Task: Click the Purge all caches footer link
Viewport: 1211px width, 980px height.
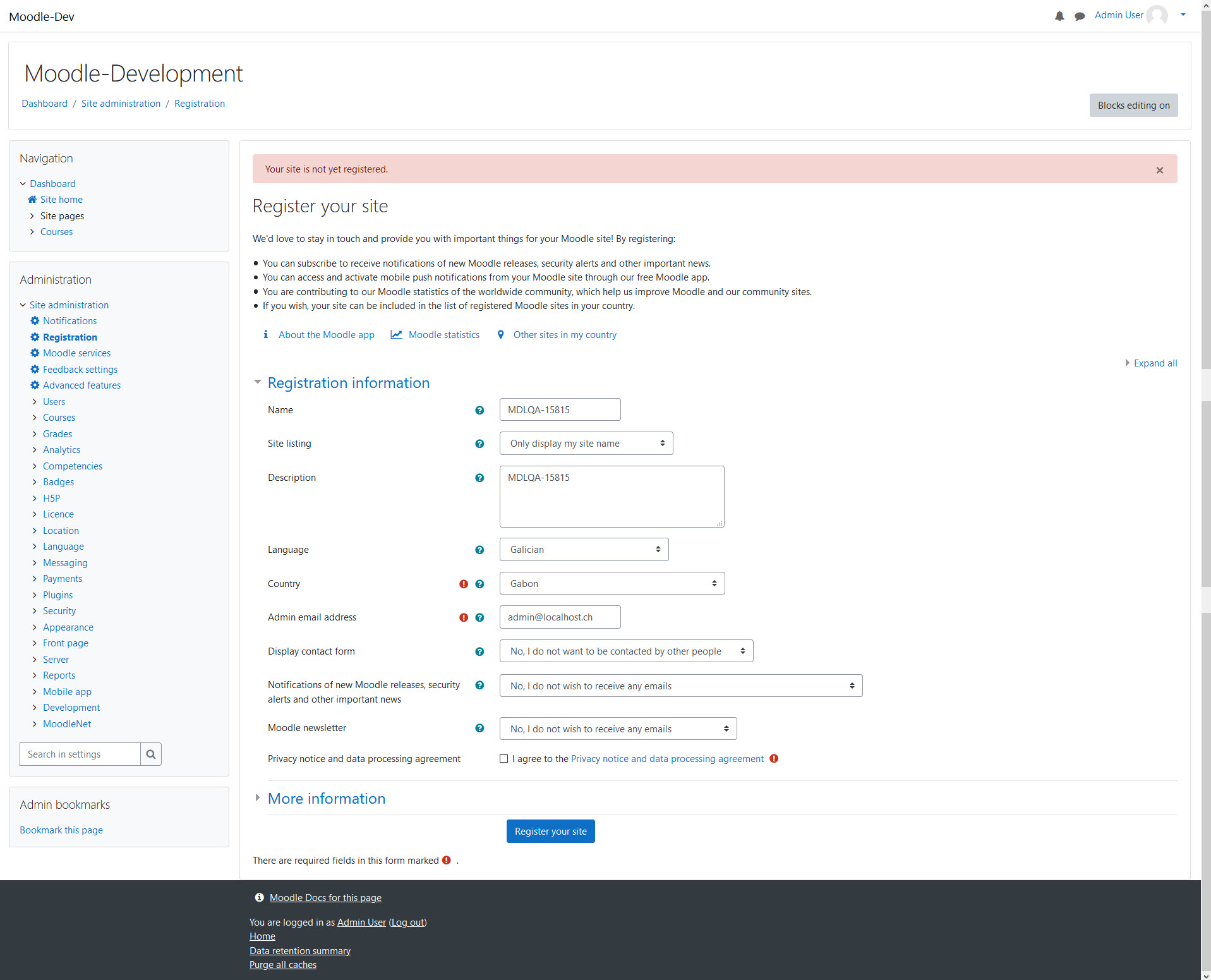Action: click(283, 964)
